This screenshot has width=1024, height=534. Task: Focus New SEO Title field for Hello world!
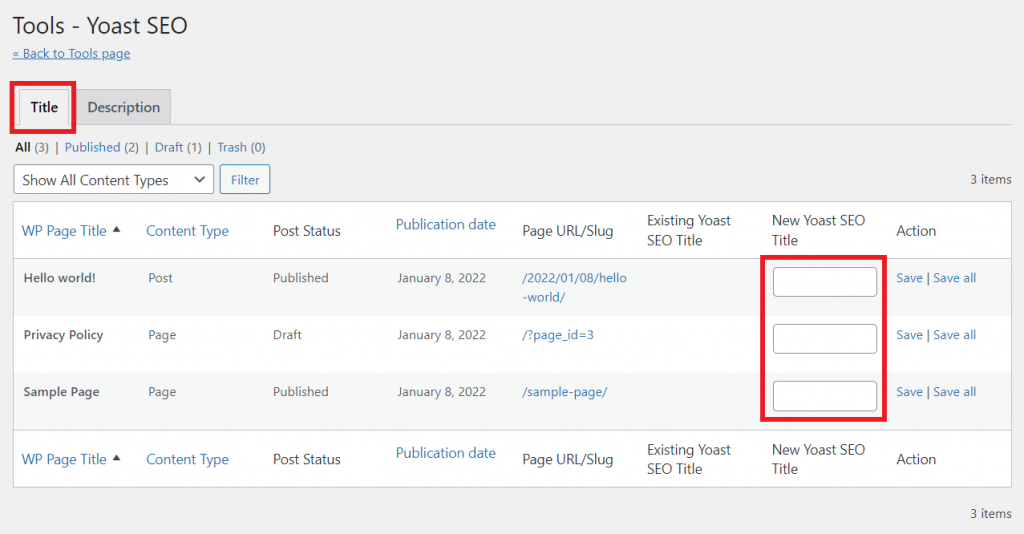pos(825,282)
